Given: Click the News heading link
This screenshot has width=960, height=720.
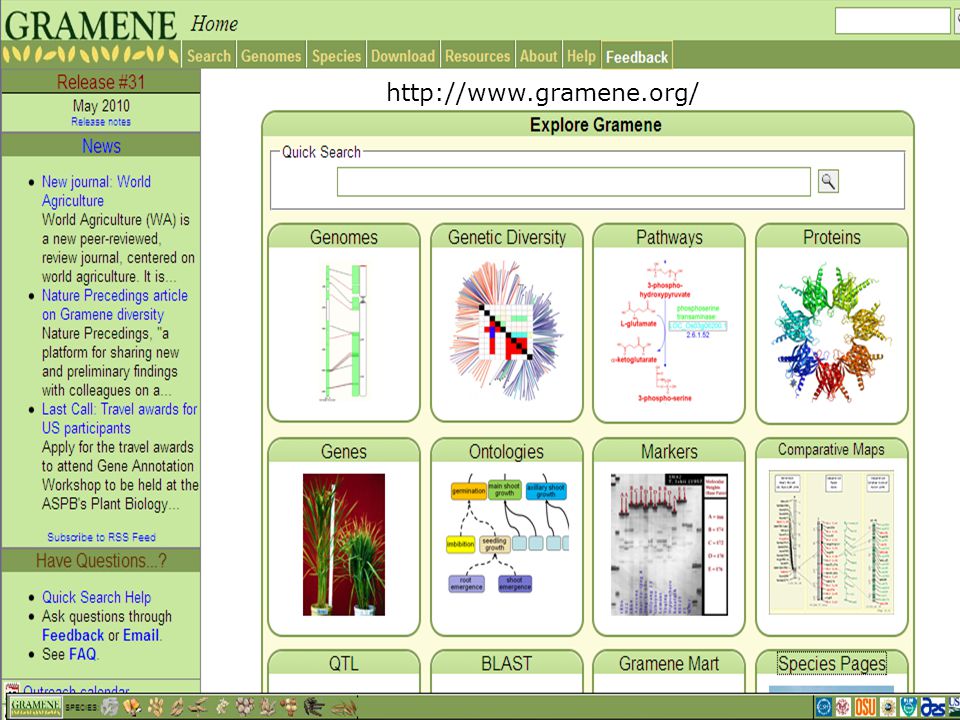Looking at the screenshot, I should (x=101, y=146).
